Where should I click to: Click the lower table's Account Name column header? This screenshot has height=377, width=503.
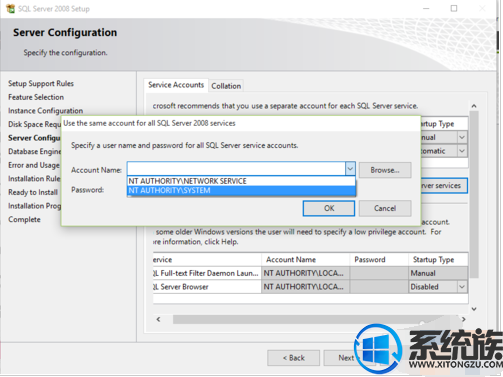pyautogui.click(x=305, y=260)
